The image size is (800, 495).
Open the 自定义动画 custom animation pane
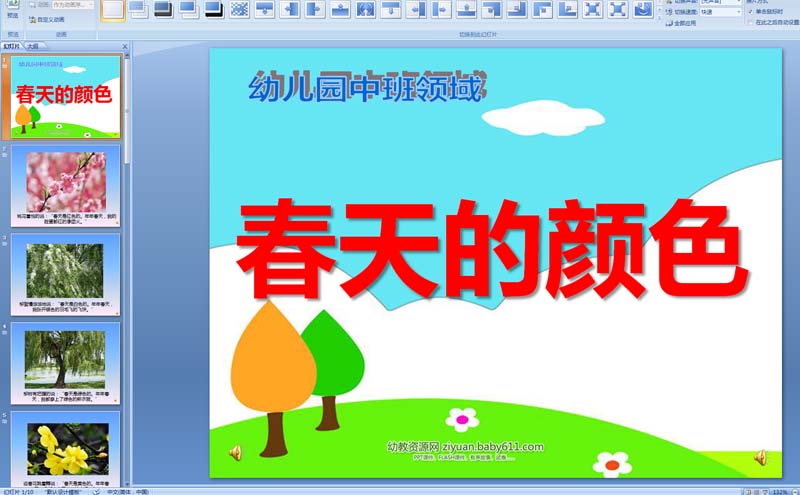pos(47,19)
